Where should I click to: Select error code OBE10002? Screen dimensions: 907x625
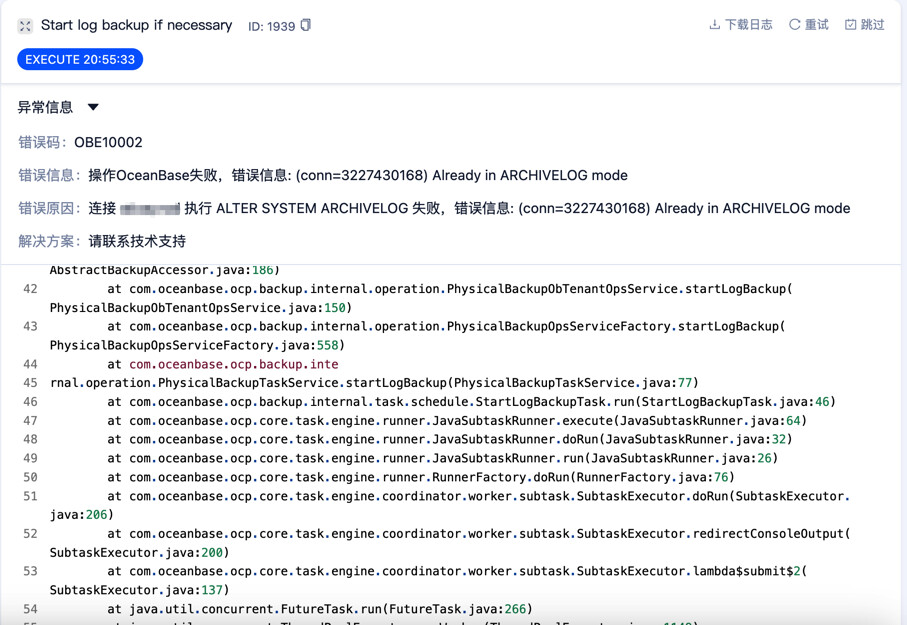coord(108,142)
